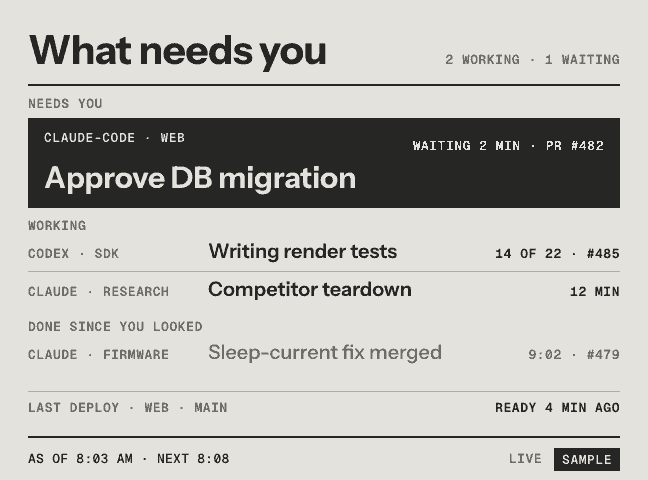Viewport: 648px width, 480px height.
Task: Click the 'CLAUDE · FIRMWARE' agent label
Action: click(x=98, y=354)
